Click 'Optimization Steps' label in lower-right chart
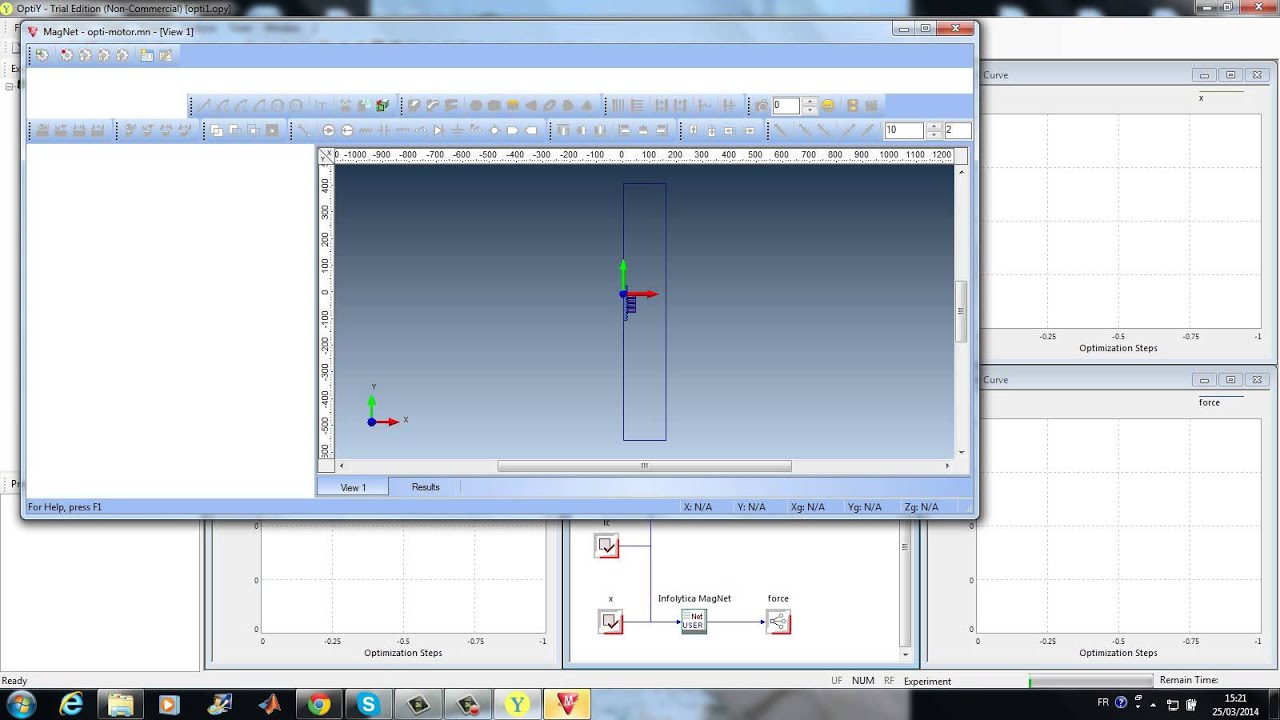 1118,653
